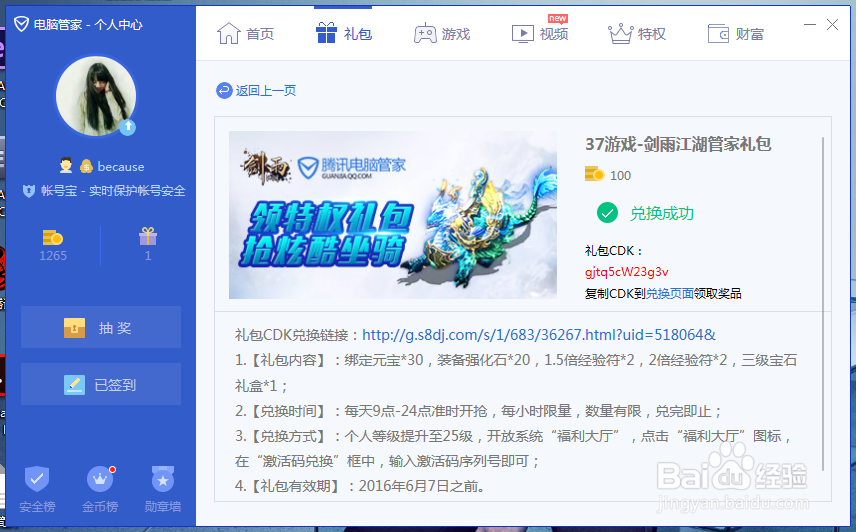Click the blue back arrow icon
Viewport: 856px width, 532px height.
224,91
